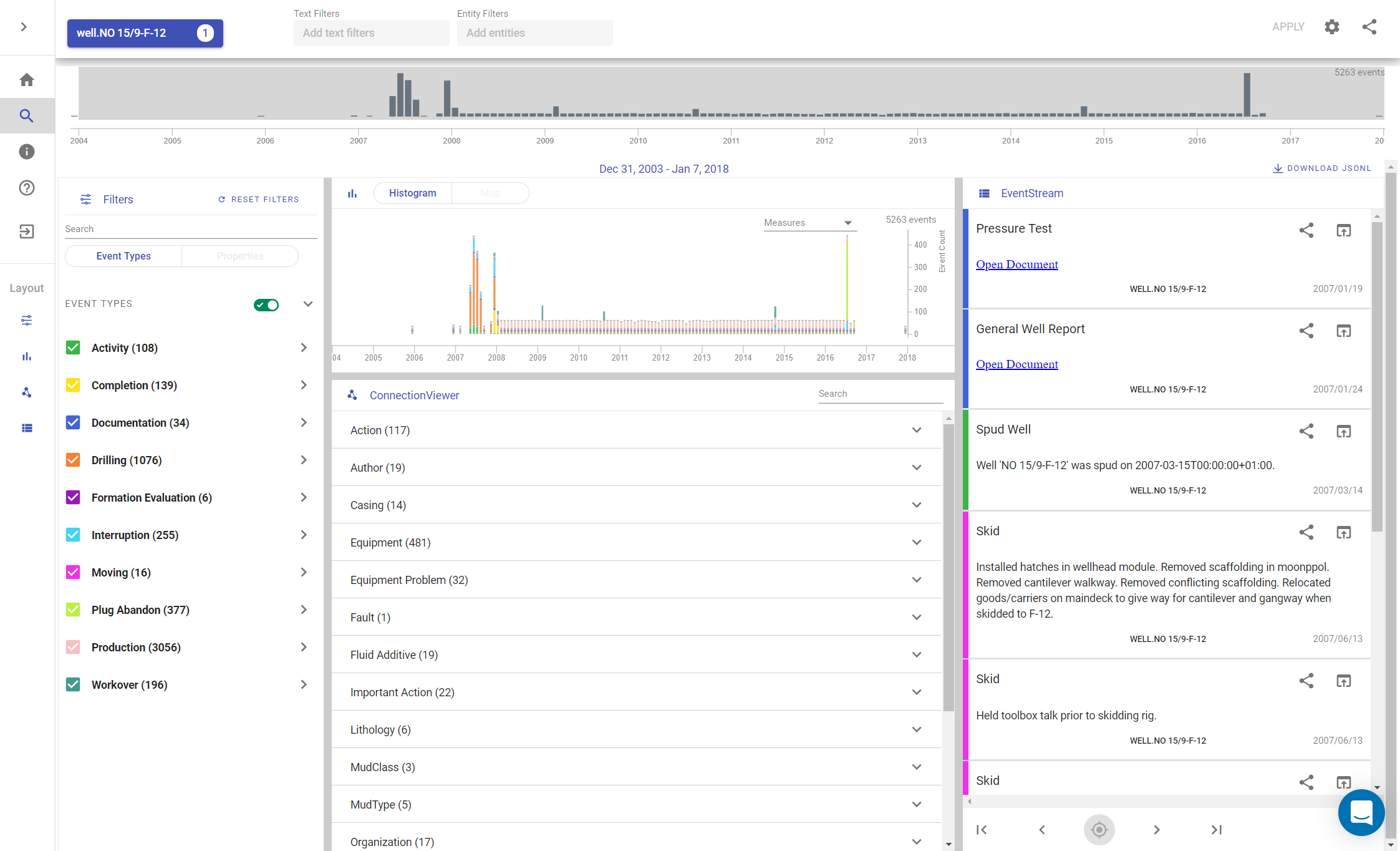Image resolution: width=1400 pixels, height=851 pixels.
Task: Open the help question-mark icon
Action: [26, 188]
